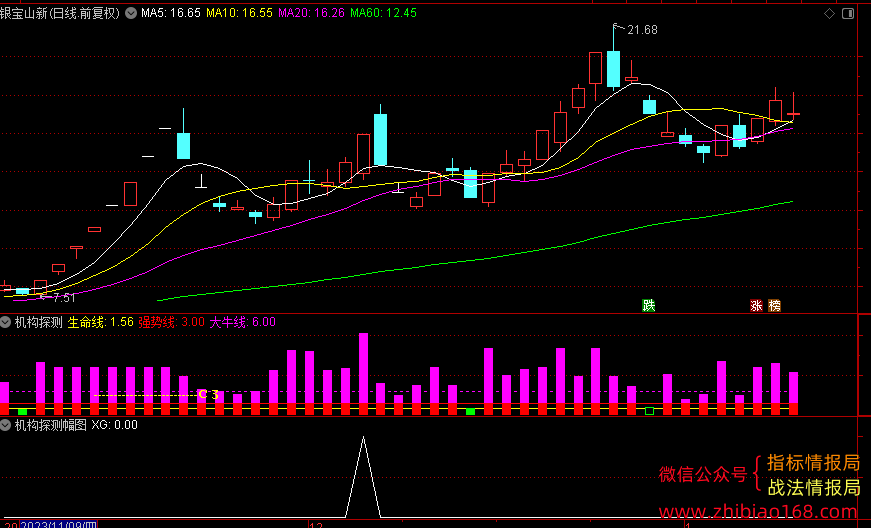Viewport: 871px width, 528px height.
Task: Click the green 跌 marker tag
Action: (648, 305)
